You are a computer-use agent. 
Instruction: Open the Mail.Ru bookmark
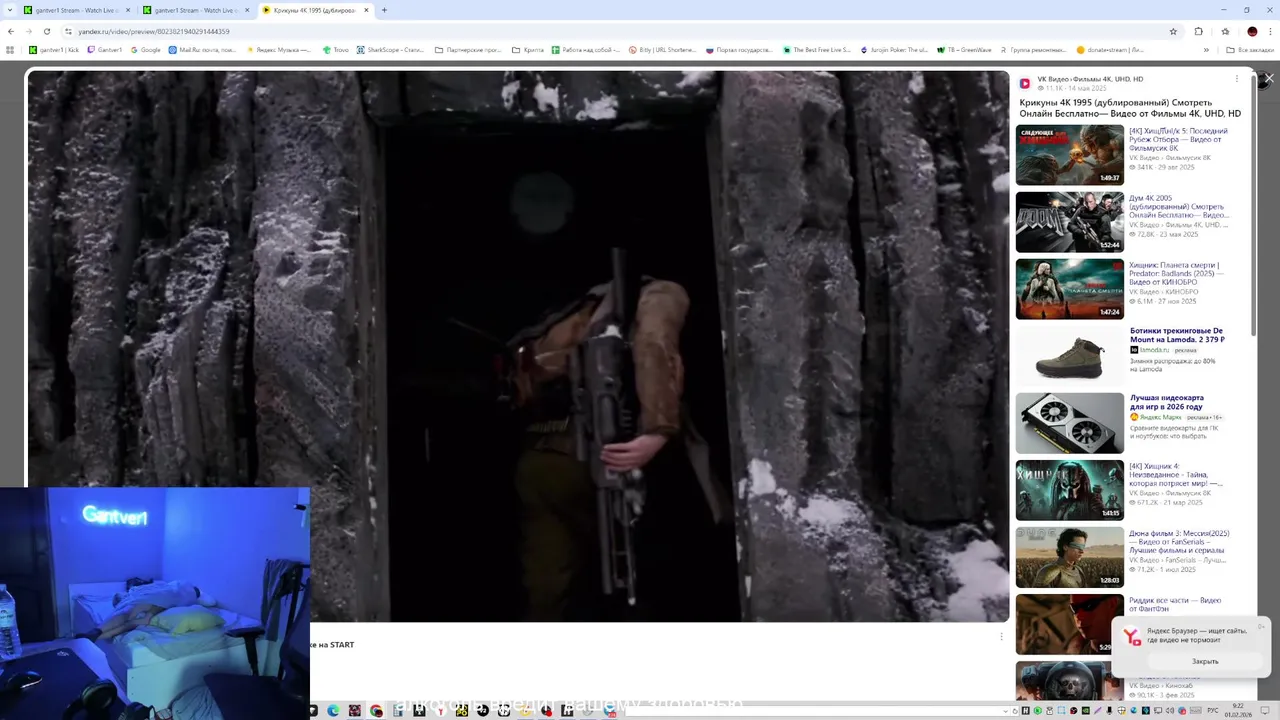[202, 49]
